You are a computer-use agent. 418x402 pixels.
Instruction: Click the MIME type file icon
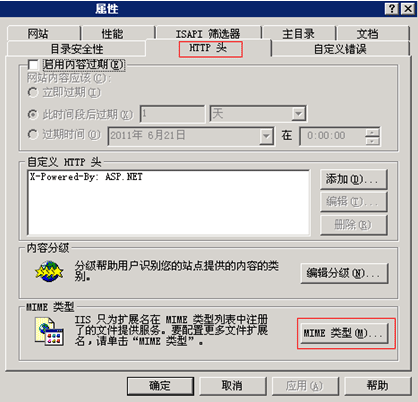point(49,332)
